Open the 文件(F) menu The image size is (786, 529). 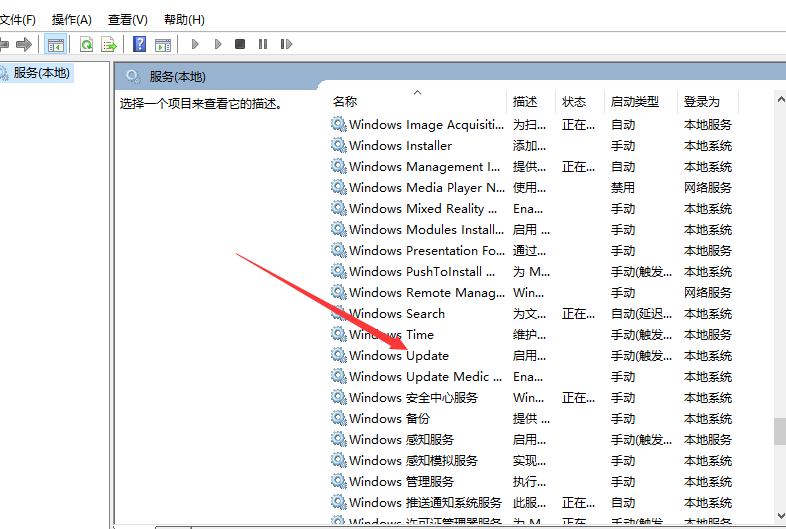pyautogui.click(x=18, y=20)
